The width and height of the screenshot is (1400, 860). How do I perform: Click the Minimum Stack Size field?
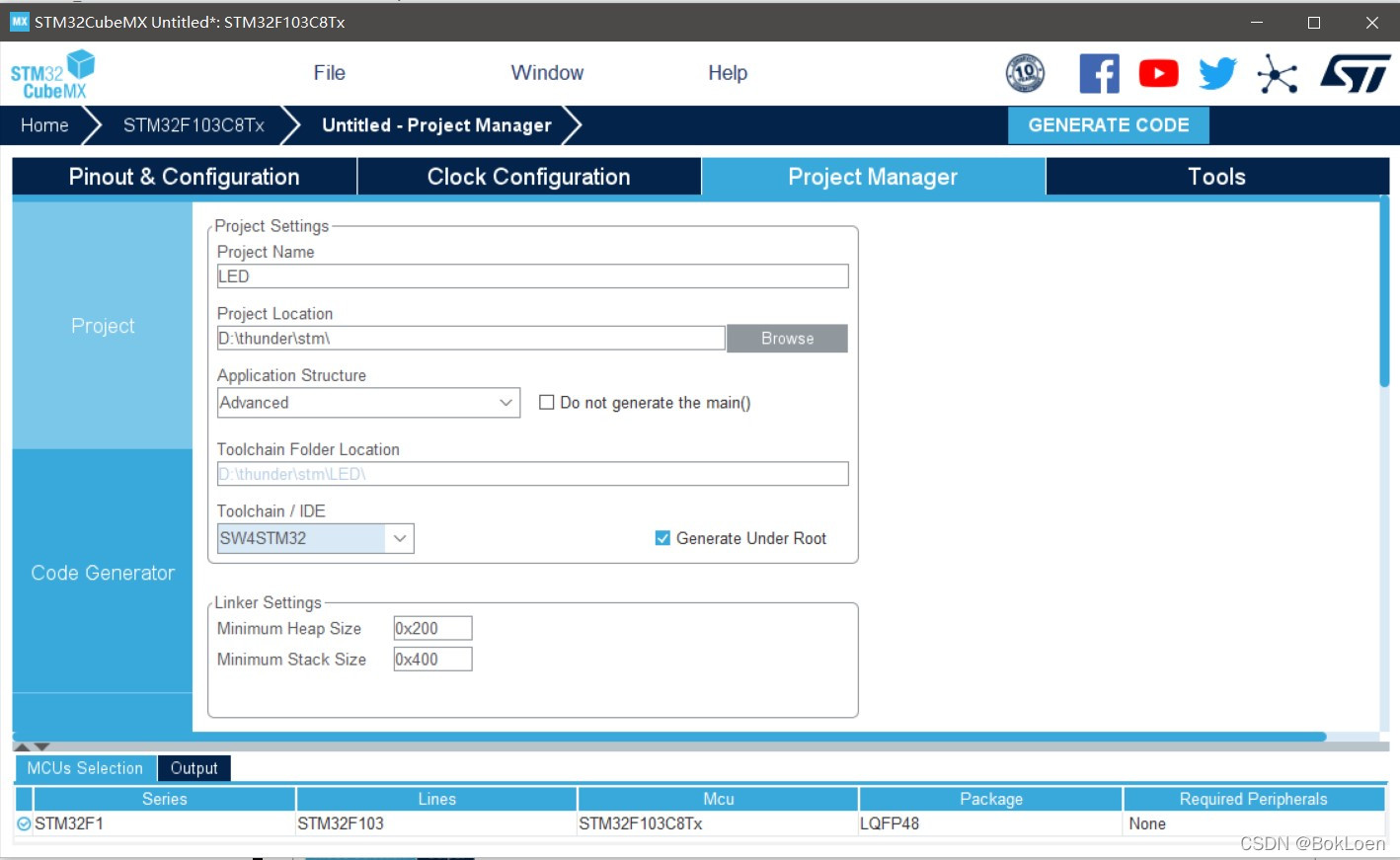coord(432,660)
